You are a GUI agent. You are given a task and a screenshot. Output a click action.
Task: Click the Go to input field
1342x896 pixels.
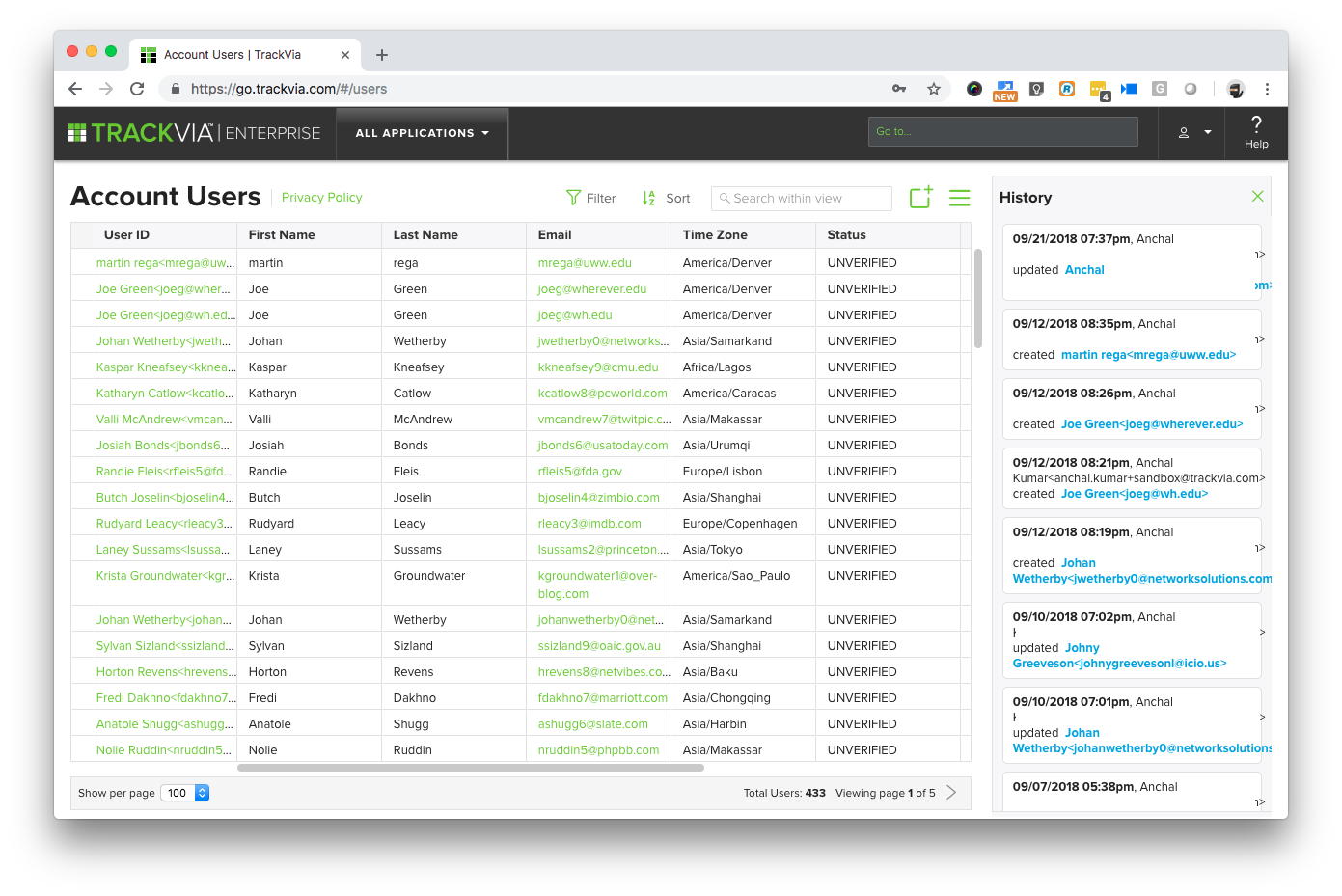click(1003, 132)
